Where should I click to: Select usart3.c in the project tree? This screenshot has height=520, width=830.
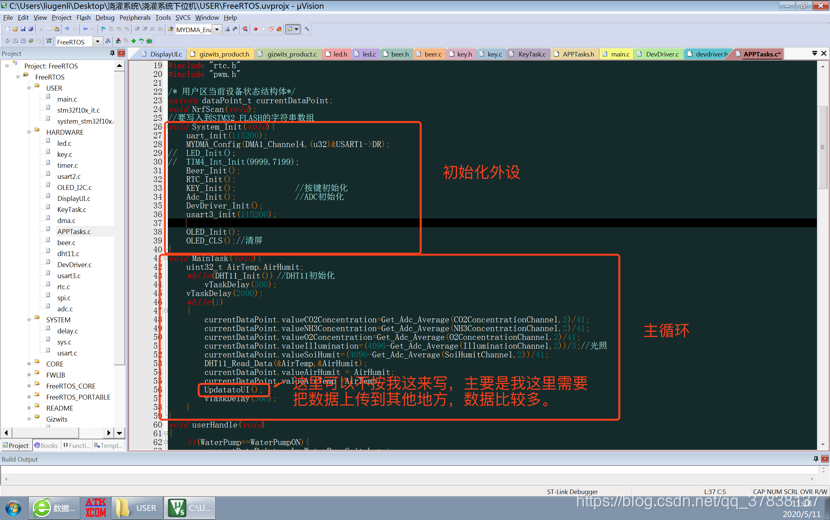[x=69, y=275]
